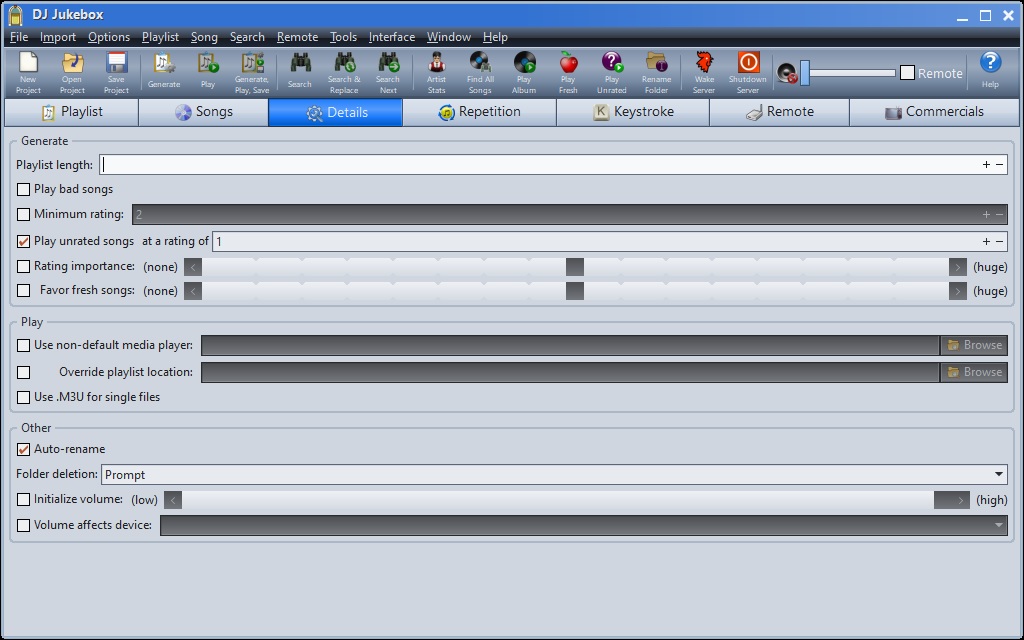Click Browse for non-default media player
The image size is (1024, 640).
tap(974, 345)
